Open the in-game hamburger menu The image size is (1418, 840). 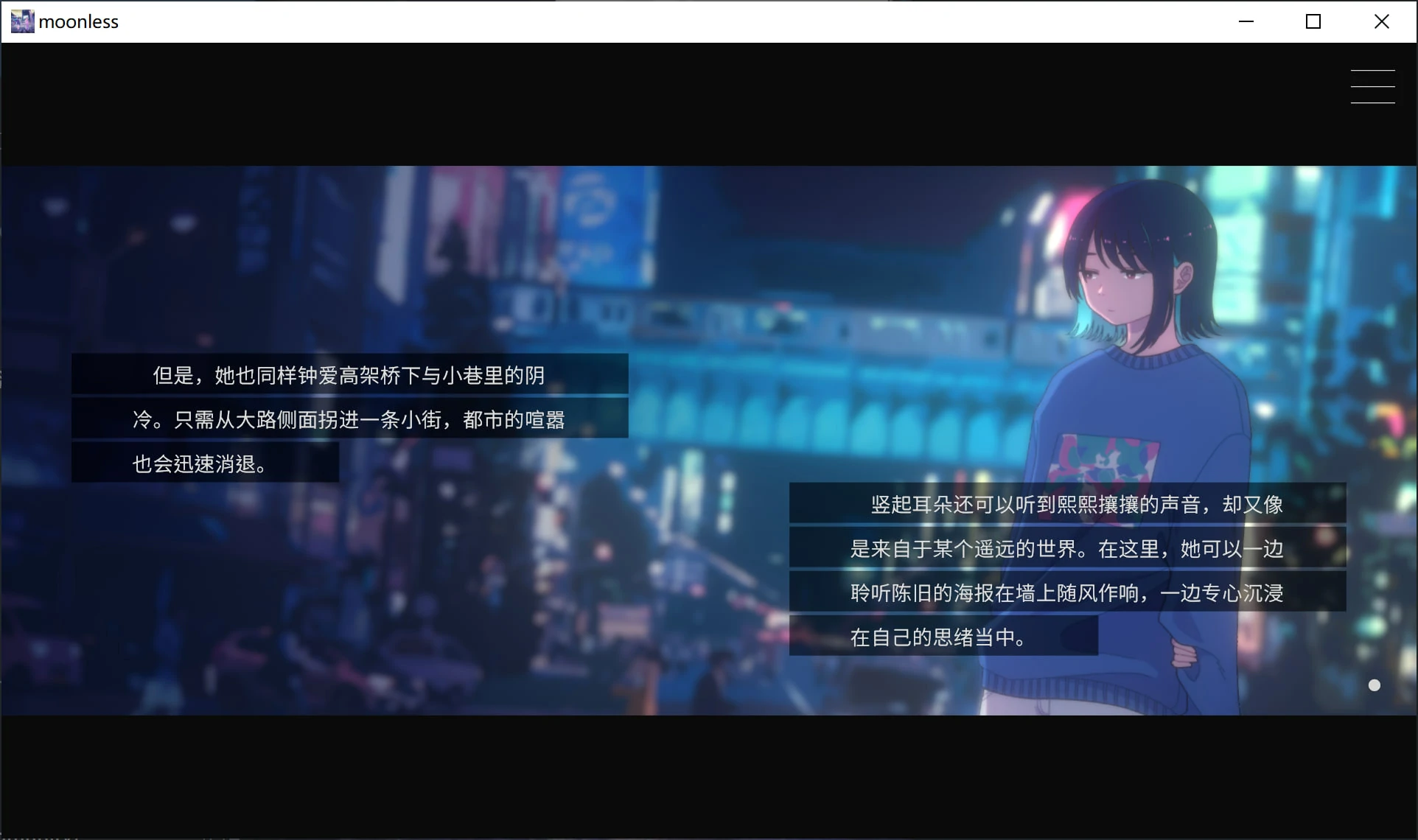click(x=1372, y=85)
